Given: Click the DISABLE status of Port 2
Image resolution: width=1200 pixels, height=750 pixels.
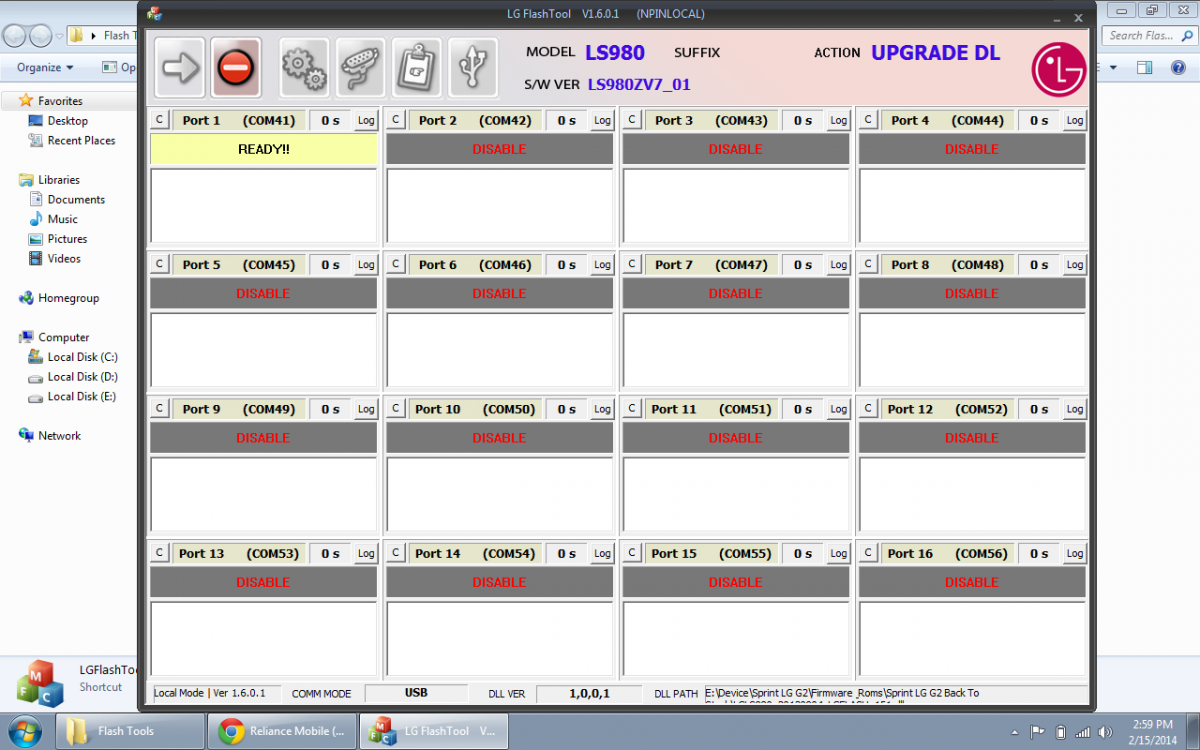Looking at the screenshot, I should (x=499, y=149).
